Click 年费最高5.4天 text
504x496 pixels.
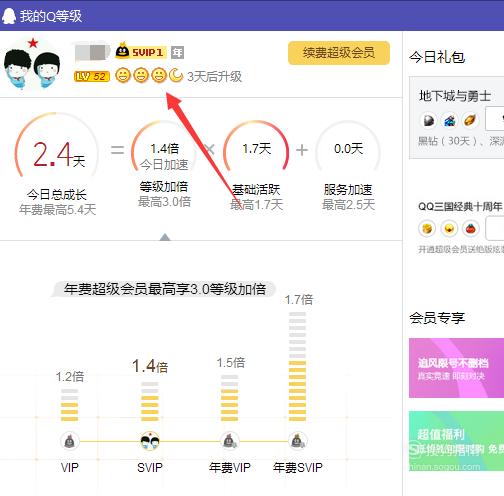[57, 210]
